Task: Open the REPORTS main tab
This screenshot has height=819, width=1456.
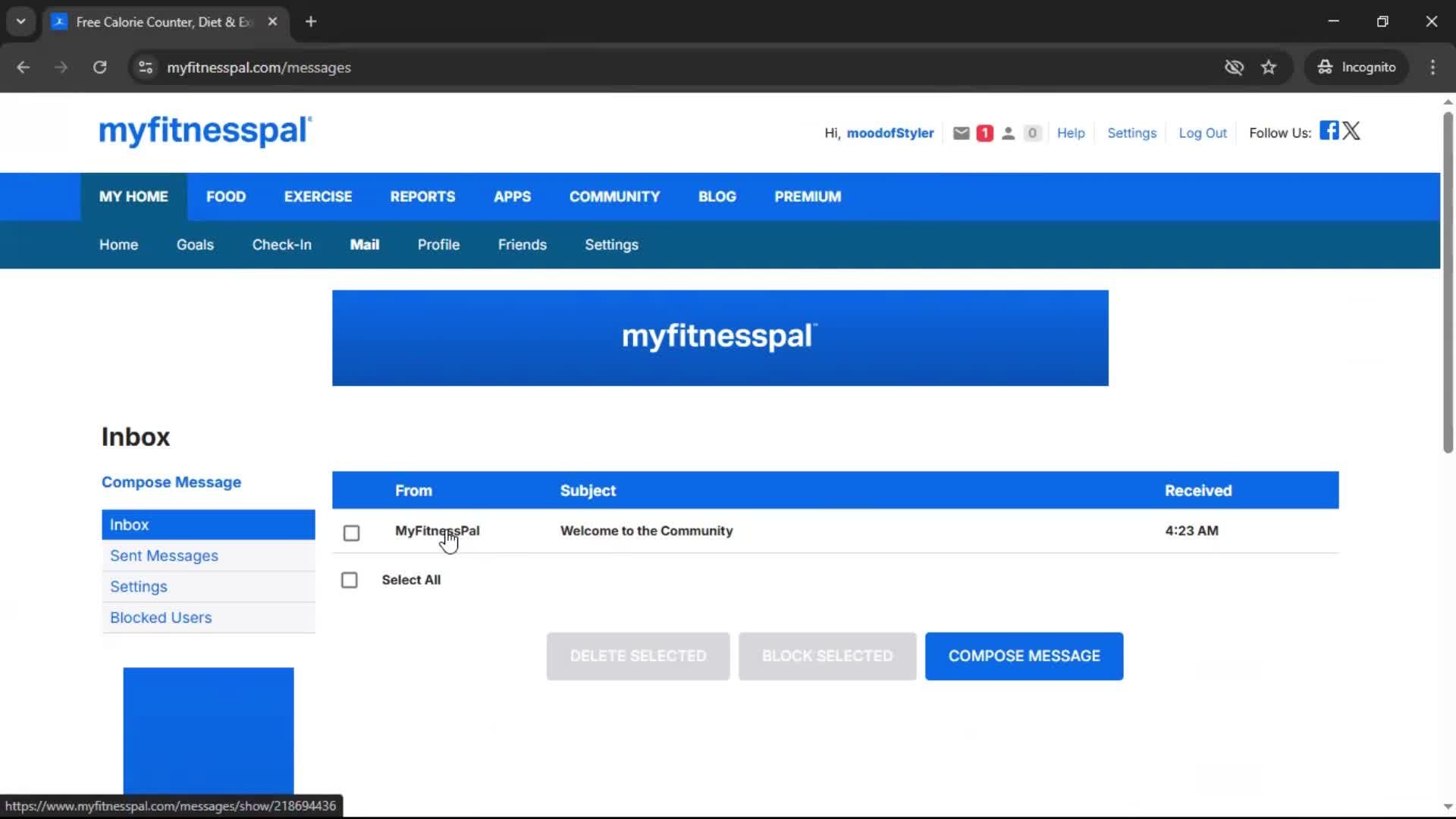Action: coord(422,196)
